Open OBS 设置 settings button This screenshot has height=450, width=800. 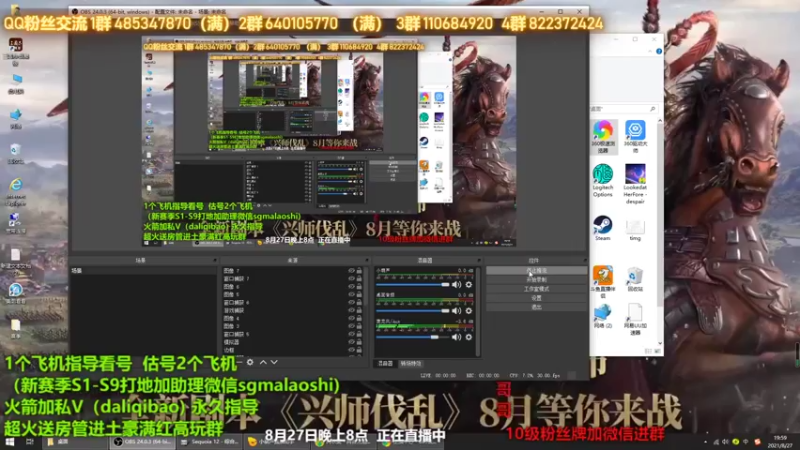[x=536, y=298]
